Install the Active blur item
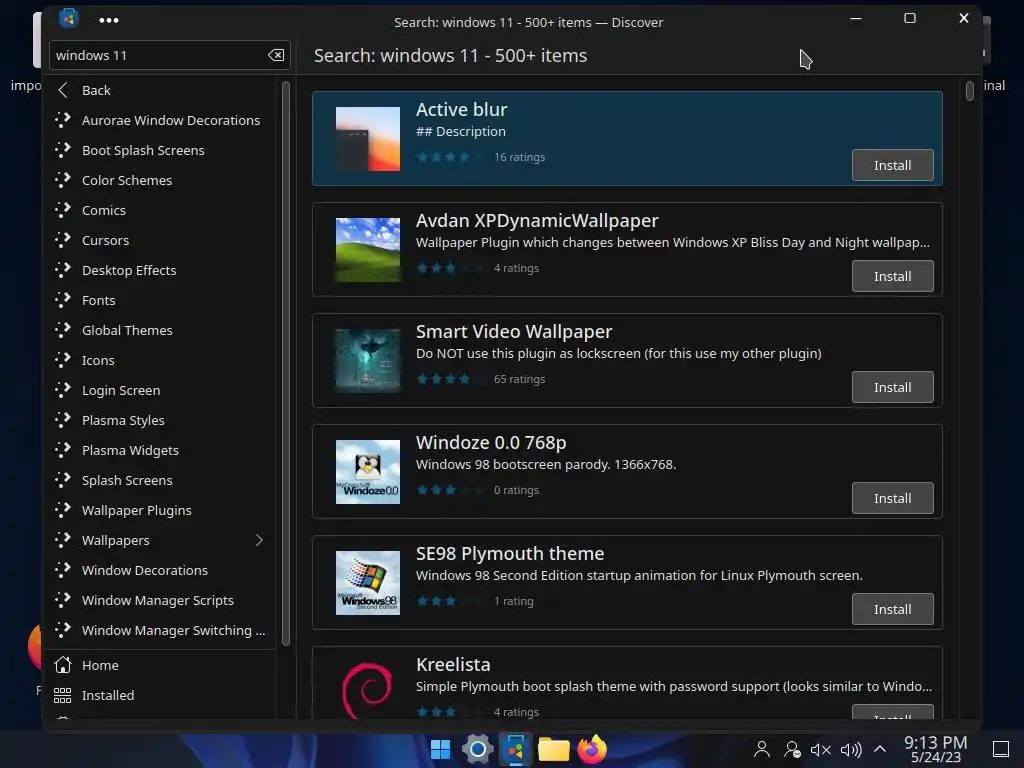 pos(892,165)
